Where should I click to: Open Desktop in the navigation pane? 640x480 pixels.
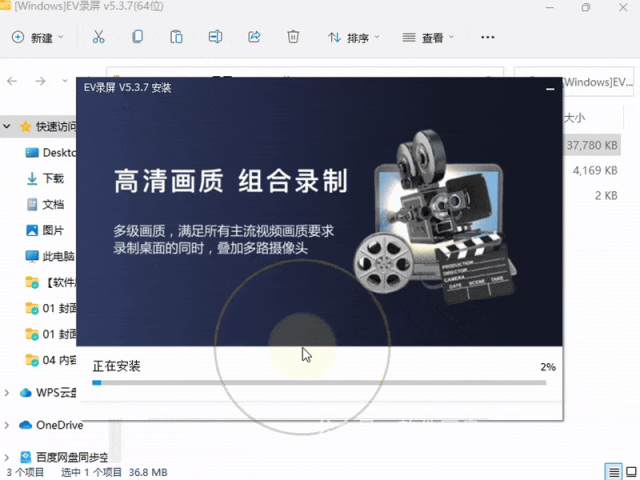(x=51, y=153)
